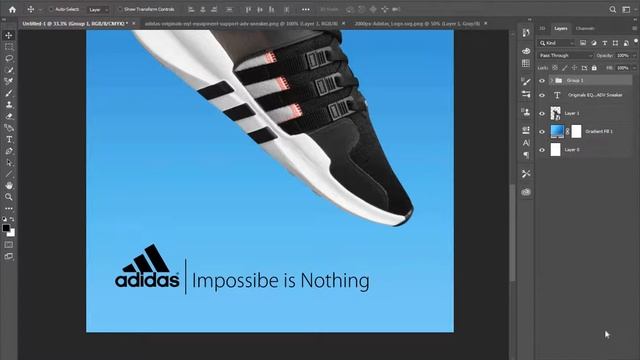Enable the Auto-Select checkbox
Viewport: 640px width, 360px height.
(x=51, y=9)
